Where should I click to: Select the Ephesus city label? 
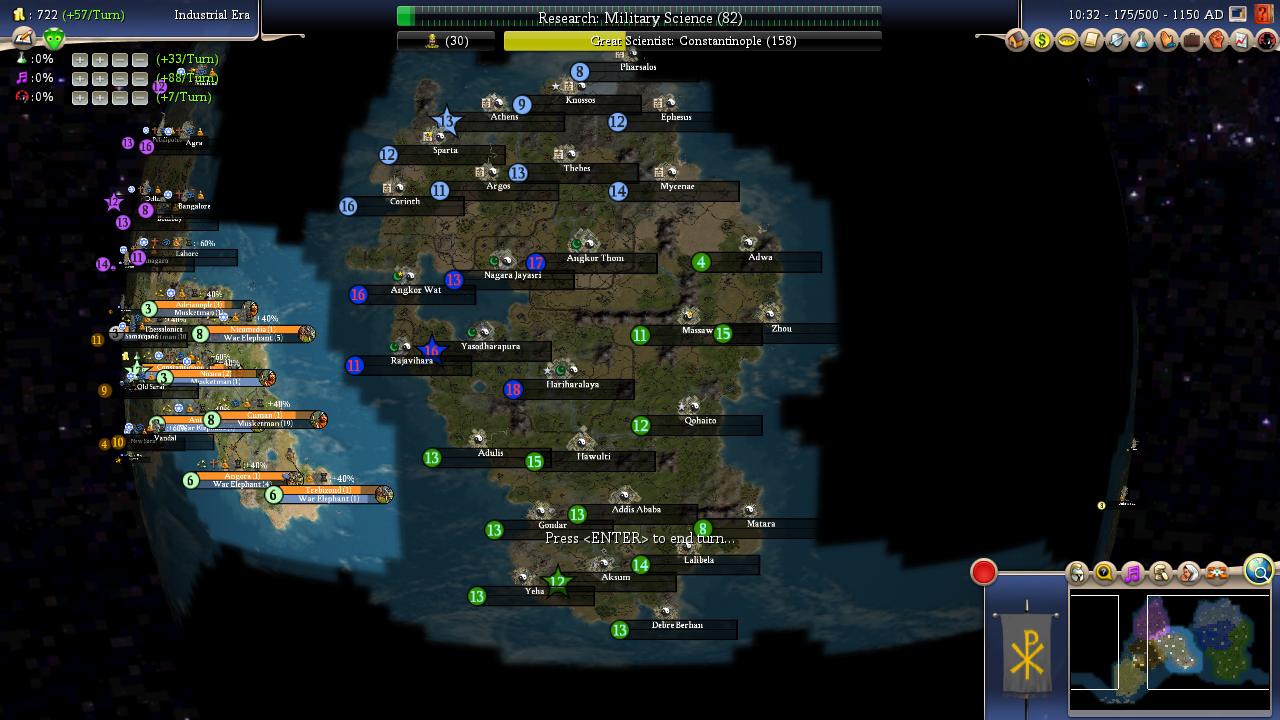click(x=676, y=118)
